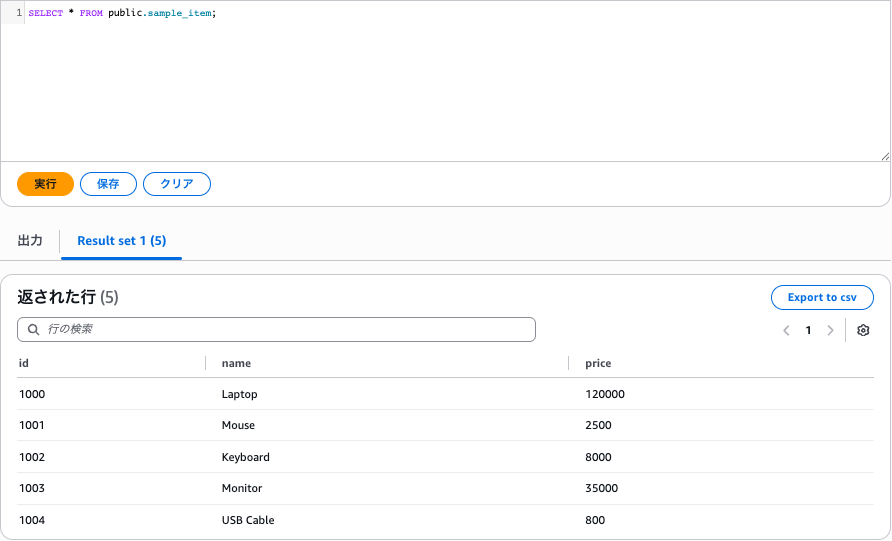This screenshot has width=892, height=541.
Task: Click the Laptop row cell
Action: (x=239, y=394)
